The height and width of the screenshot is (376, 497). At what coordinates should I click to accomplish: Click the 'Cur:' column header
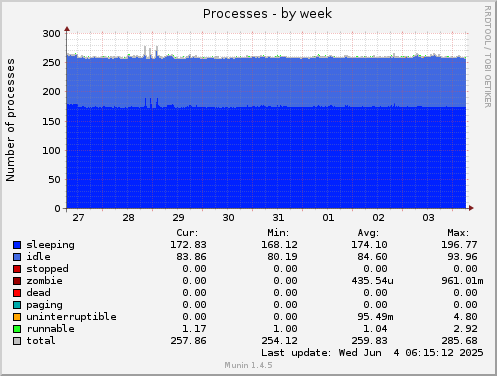(x=187, y=233)
